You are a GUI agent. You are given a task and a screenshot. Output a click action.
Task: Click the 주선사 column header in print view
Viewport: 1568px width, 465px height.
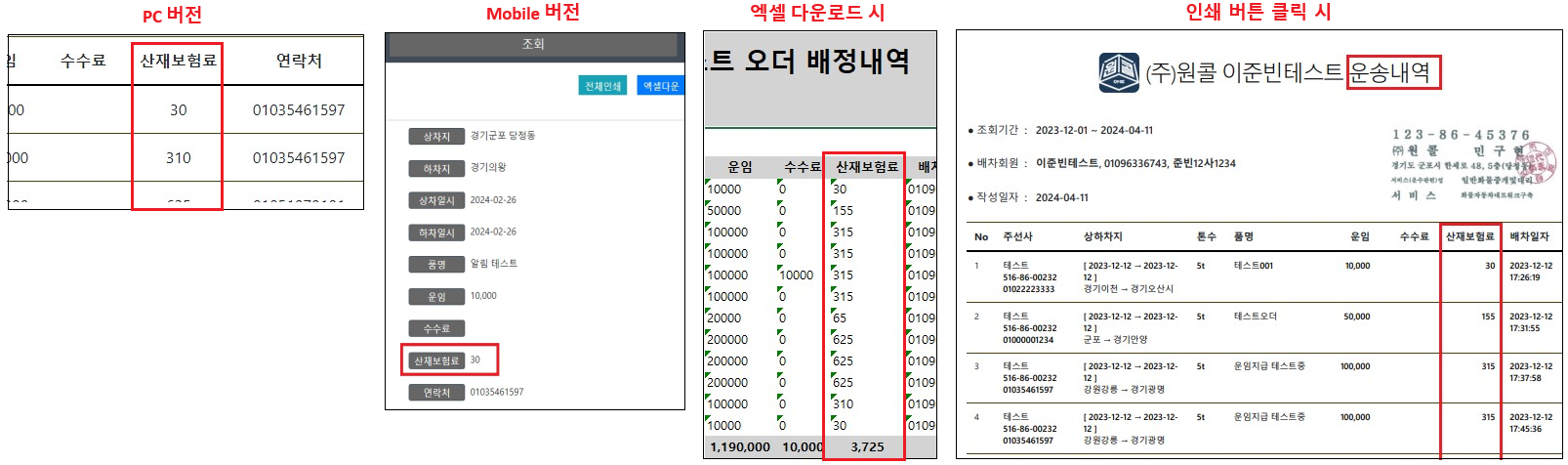coord(1017,236)
